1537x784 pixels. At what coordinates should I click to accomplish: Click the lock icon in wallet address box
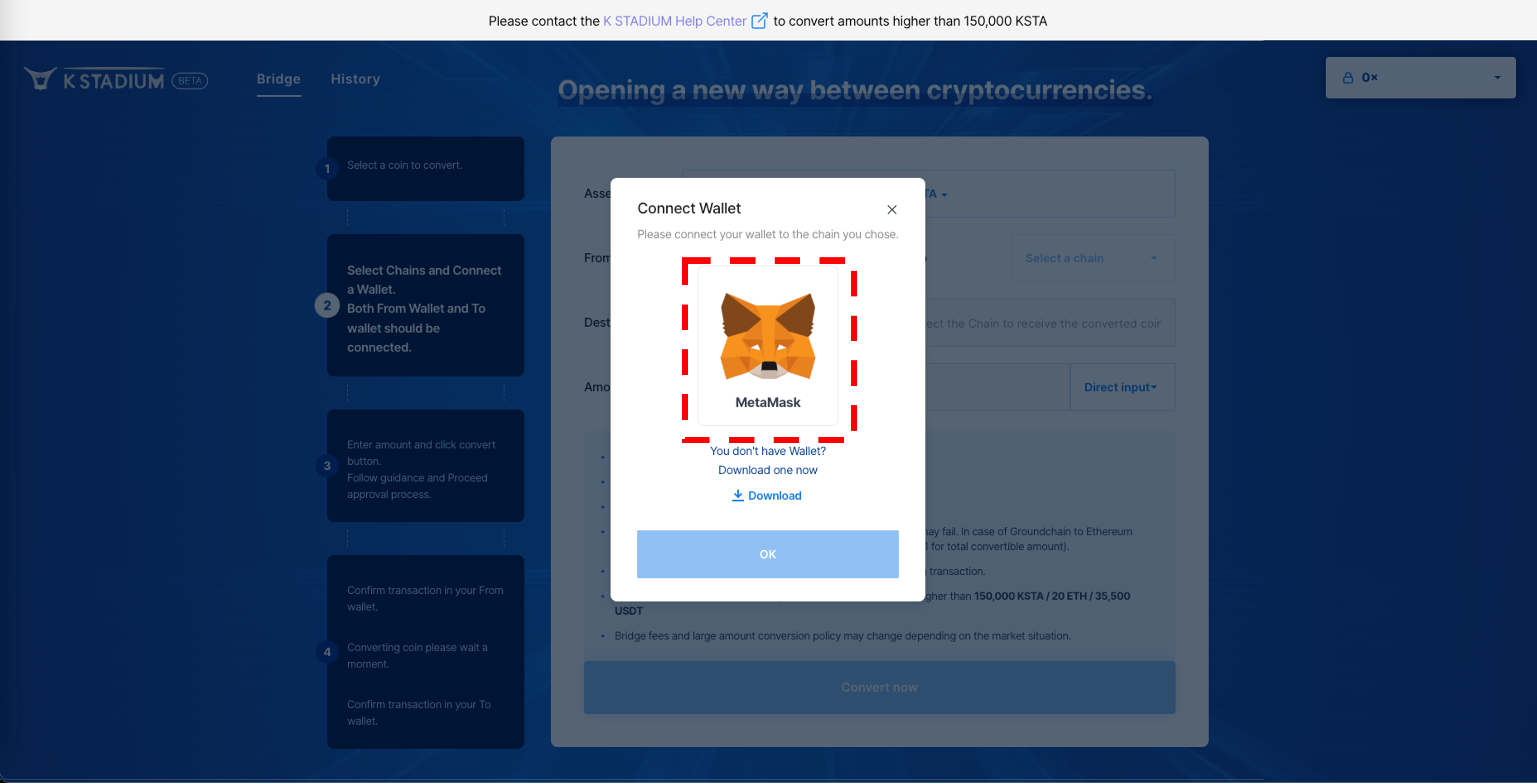tap(1348, 78)
